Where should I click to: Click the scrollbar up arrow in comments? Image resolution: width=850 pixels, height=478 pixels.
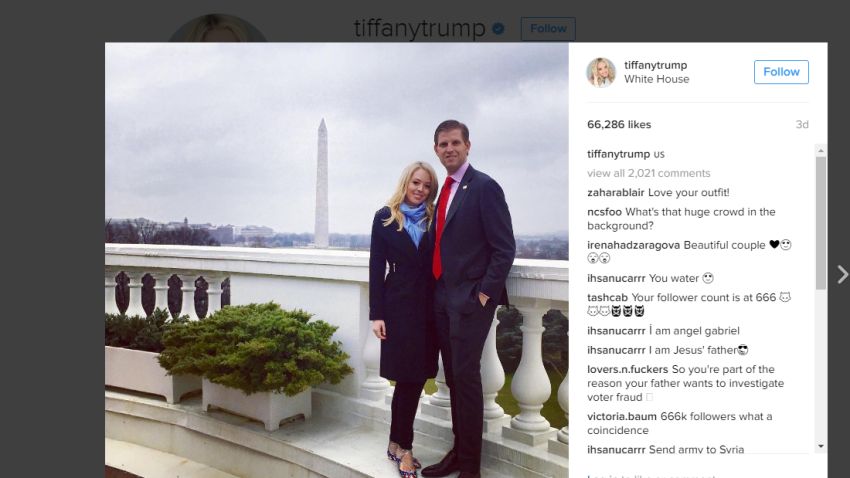coord(821,150)
